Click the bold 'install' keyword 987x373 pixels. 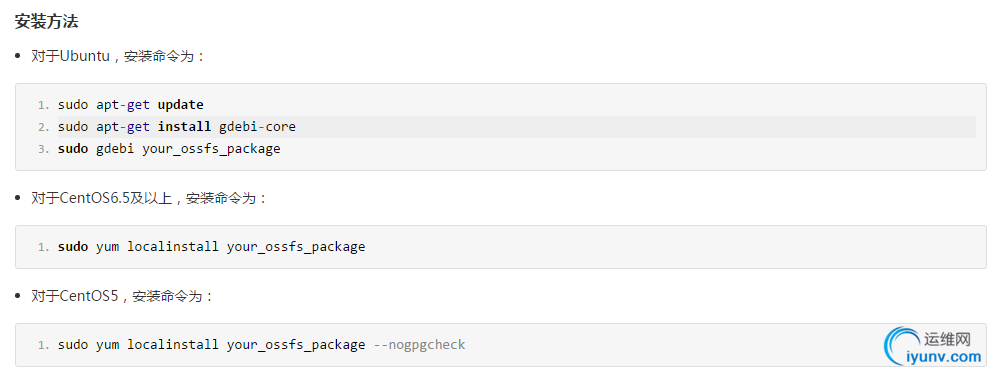tap(184, 127)
